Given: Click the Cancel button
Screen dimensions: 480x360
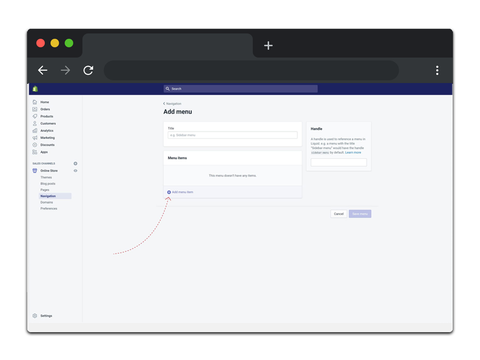Looking at the screenshot, I should click(x=339, y=214).
